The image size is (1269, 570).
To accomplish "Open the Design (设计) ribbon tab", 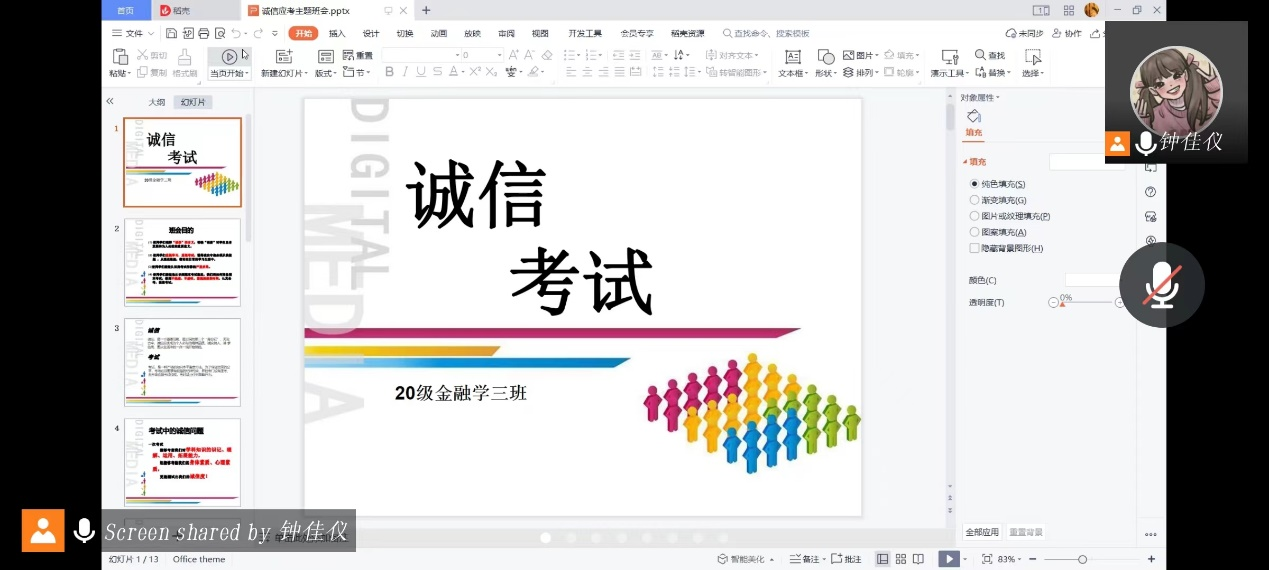I will pos(371,33).
